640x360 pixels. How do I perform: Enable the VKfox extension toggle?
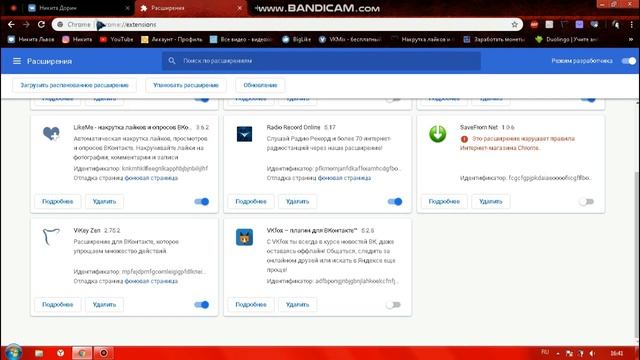(393, 304)
